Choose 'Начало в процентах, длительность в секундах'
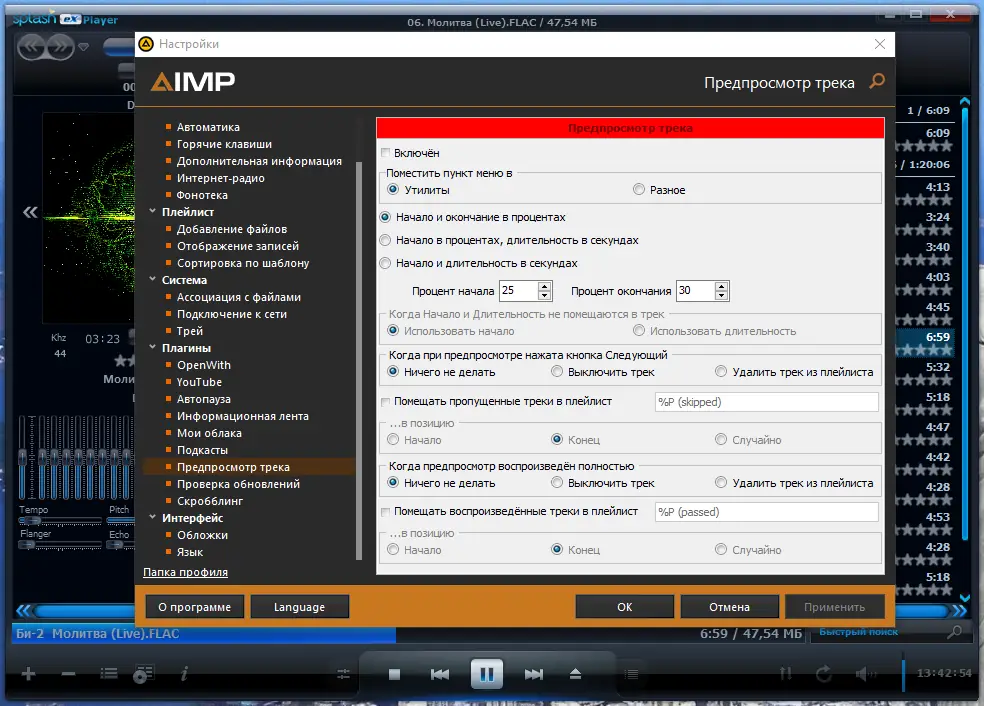This screenshot has width=984, height=706. pyautogui.click(x=385, y=240)
